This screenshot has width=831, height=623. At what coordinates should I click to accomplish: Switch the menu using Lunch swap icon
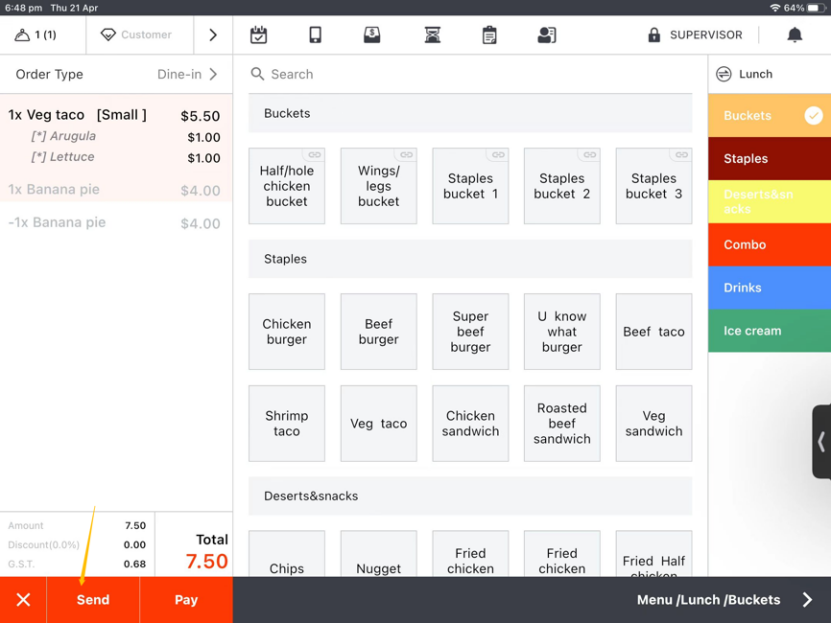[724, 74]
